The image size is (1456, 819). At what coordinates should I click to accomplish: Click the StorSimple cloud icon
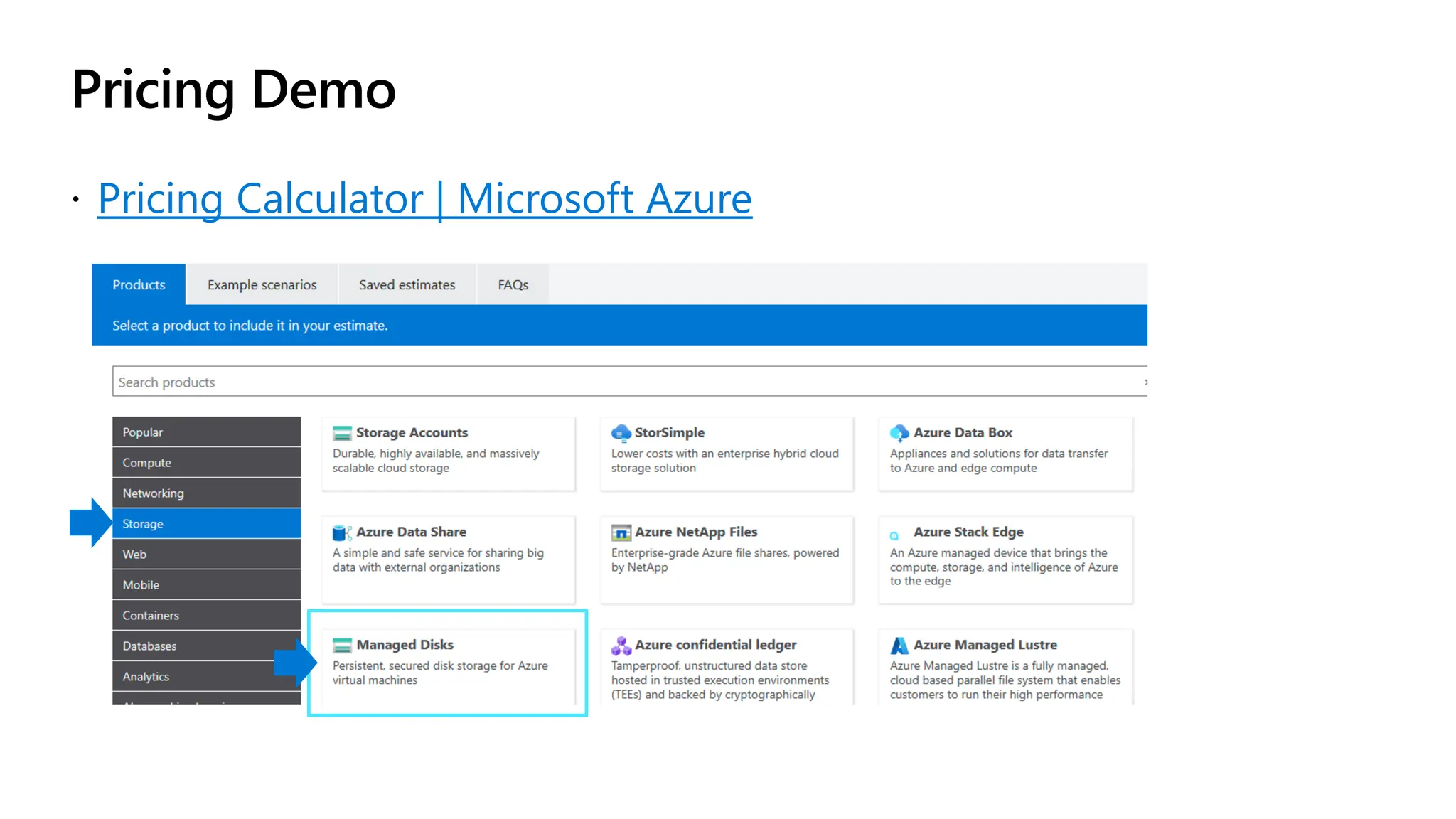click(621, 432)
